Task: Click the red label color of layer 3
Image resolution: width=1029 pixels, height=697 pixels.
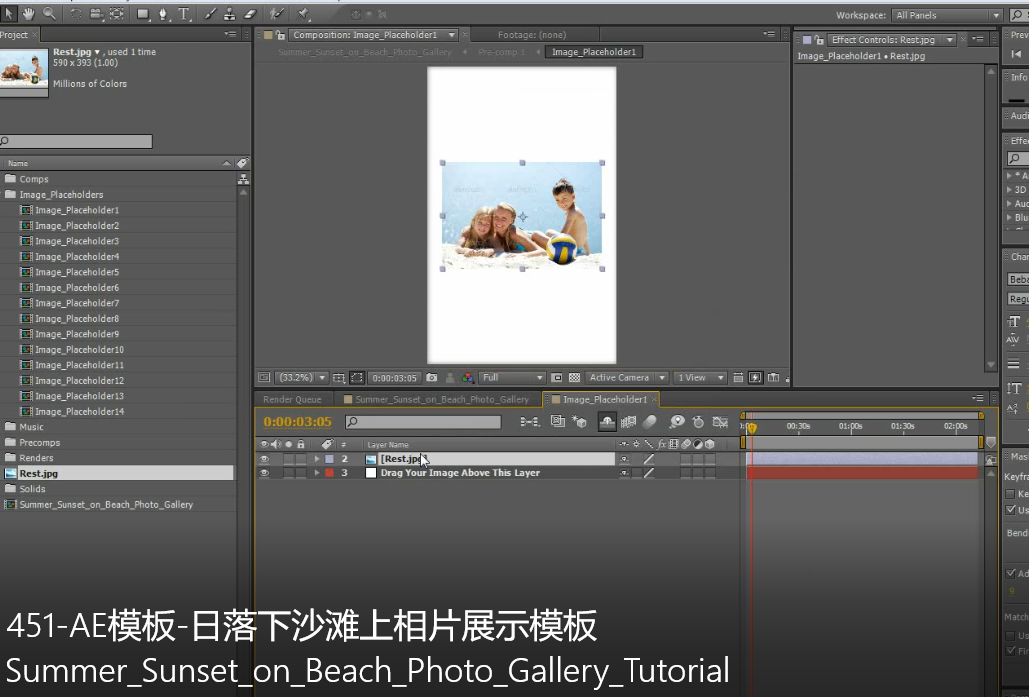Action: [x=329, y=473]
